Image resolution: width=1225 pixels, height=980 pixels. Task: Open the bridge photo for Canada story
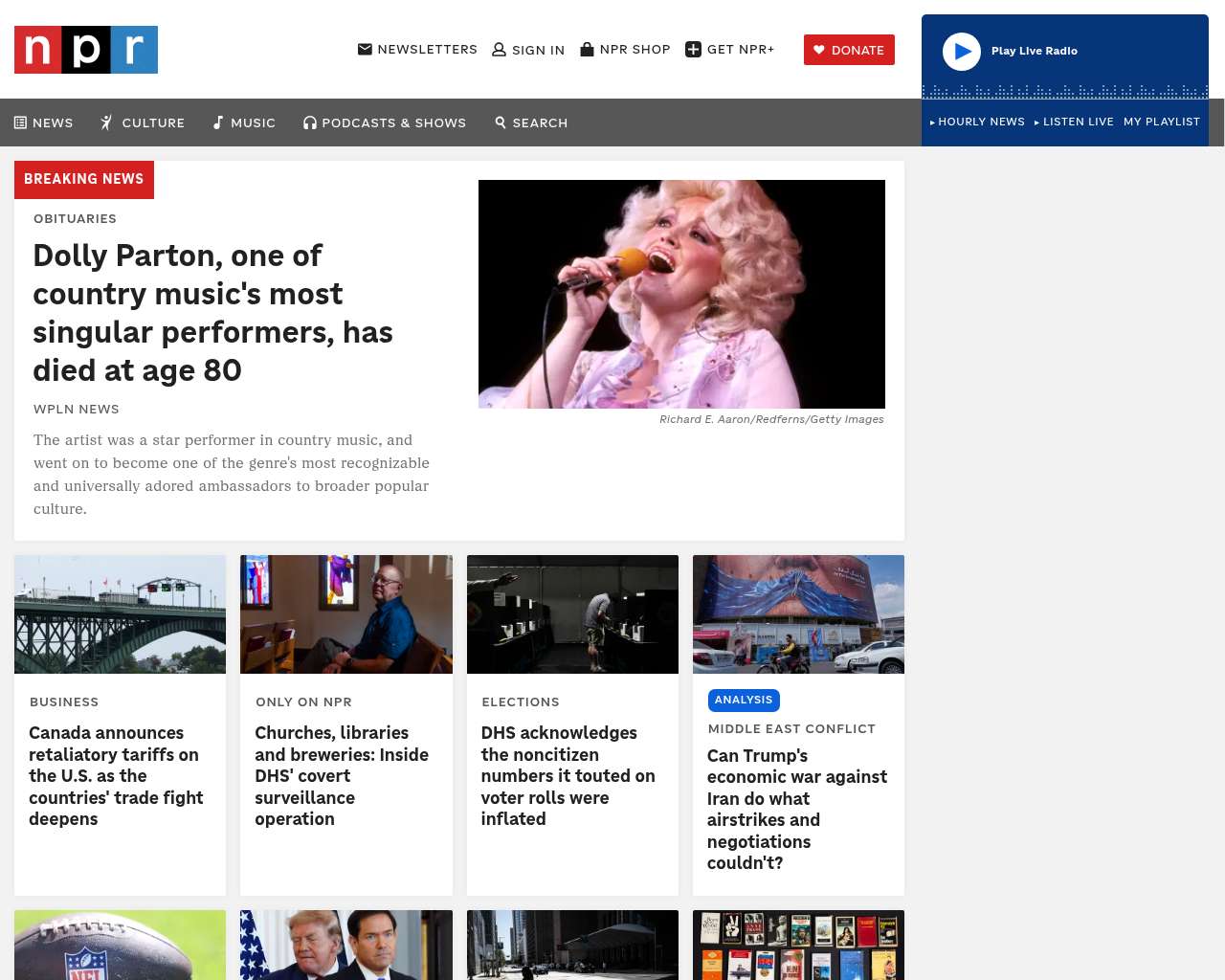coord(120,614)
